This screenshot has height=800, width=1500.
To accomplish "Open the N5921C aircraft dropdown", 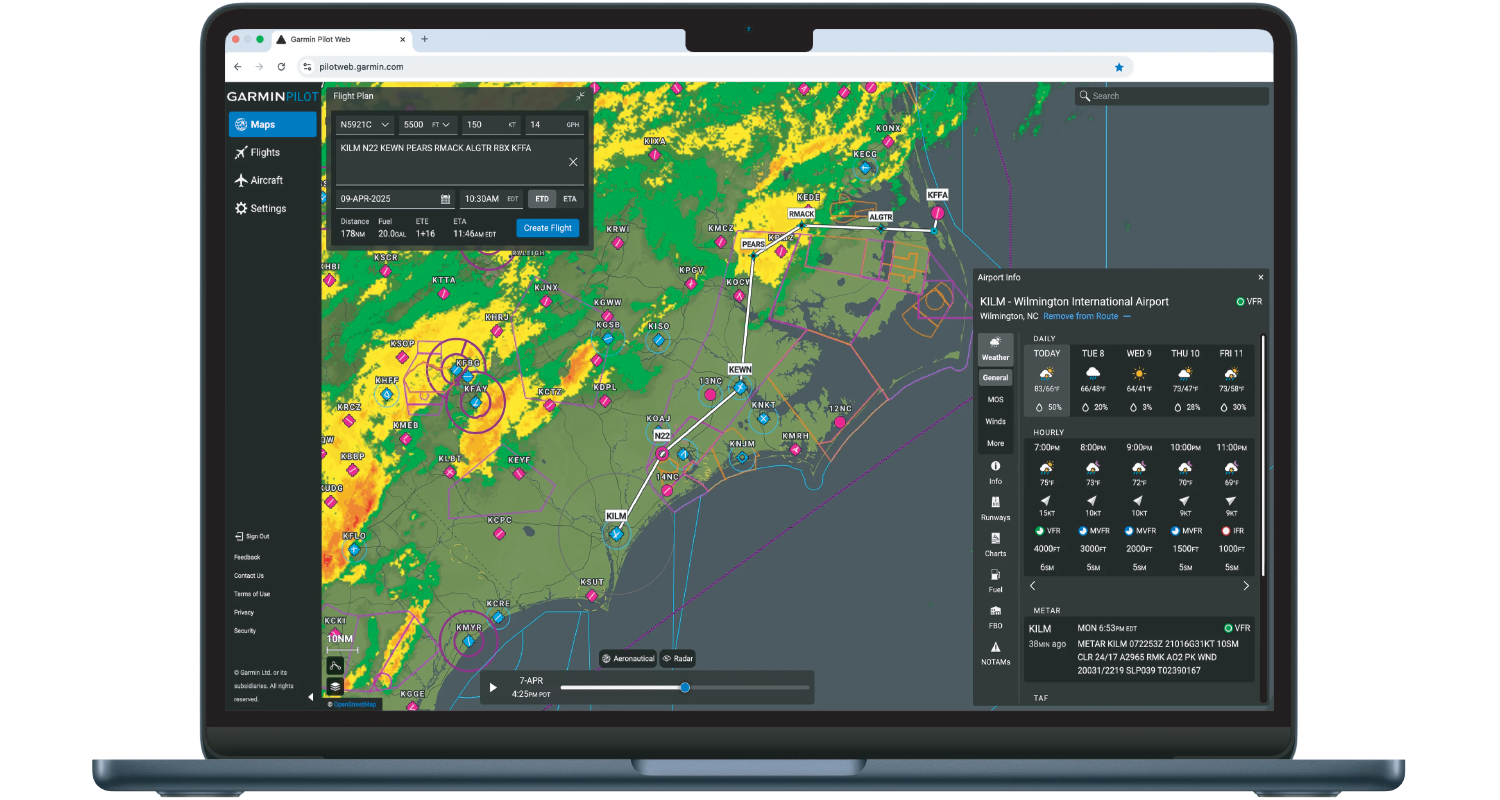I will (365, 125).
